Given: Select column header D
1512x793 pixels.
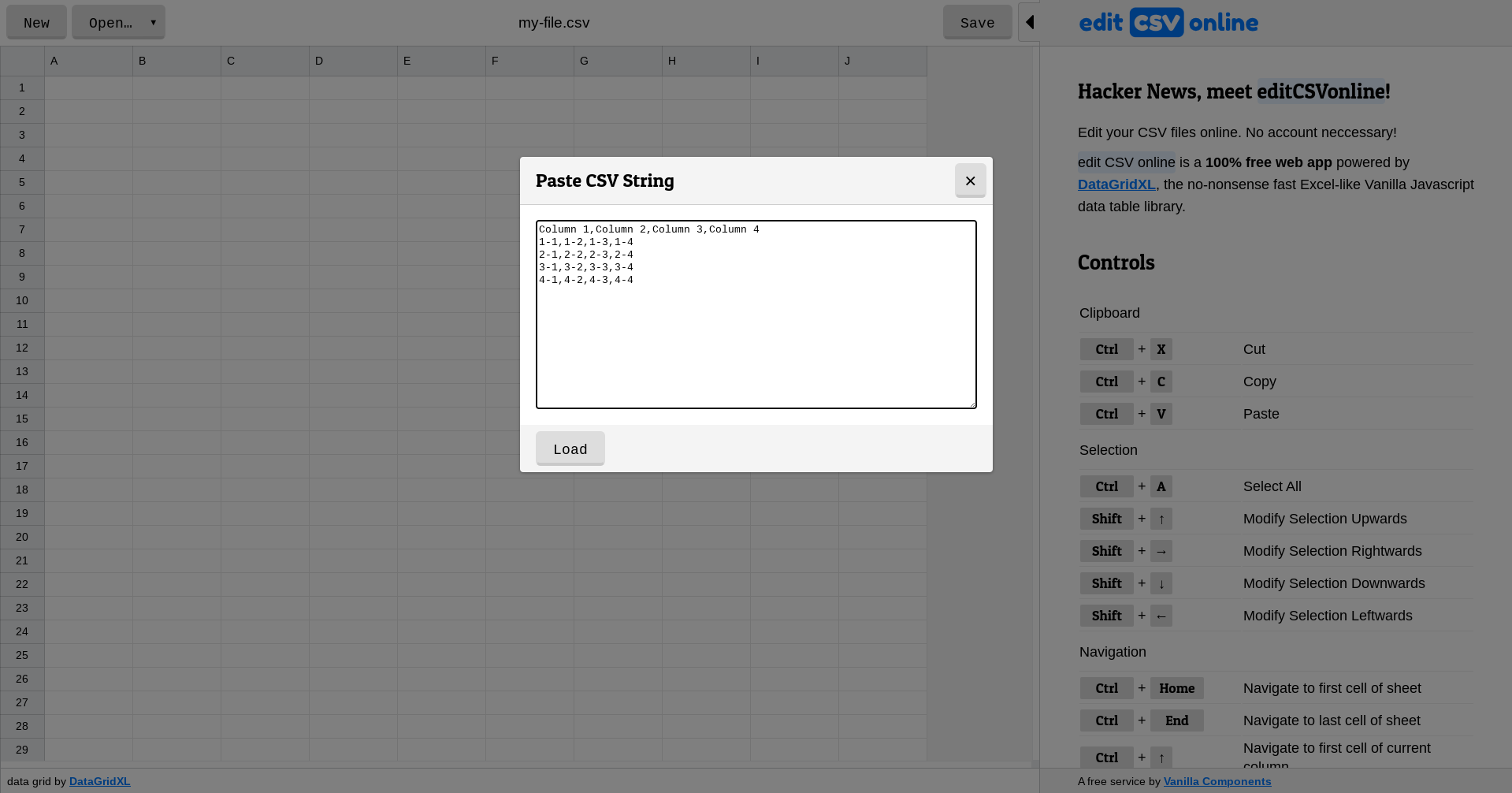Looking at the screenshot, I should pos(353,61).
